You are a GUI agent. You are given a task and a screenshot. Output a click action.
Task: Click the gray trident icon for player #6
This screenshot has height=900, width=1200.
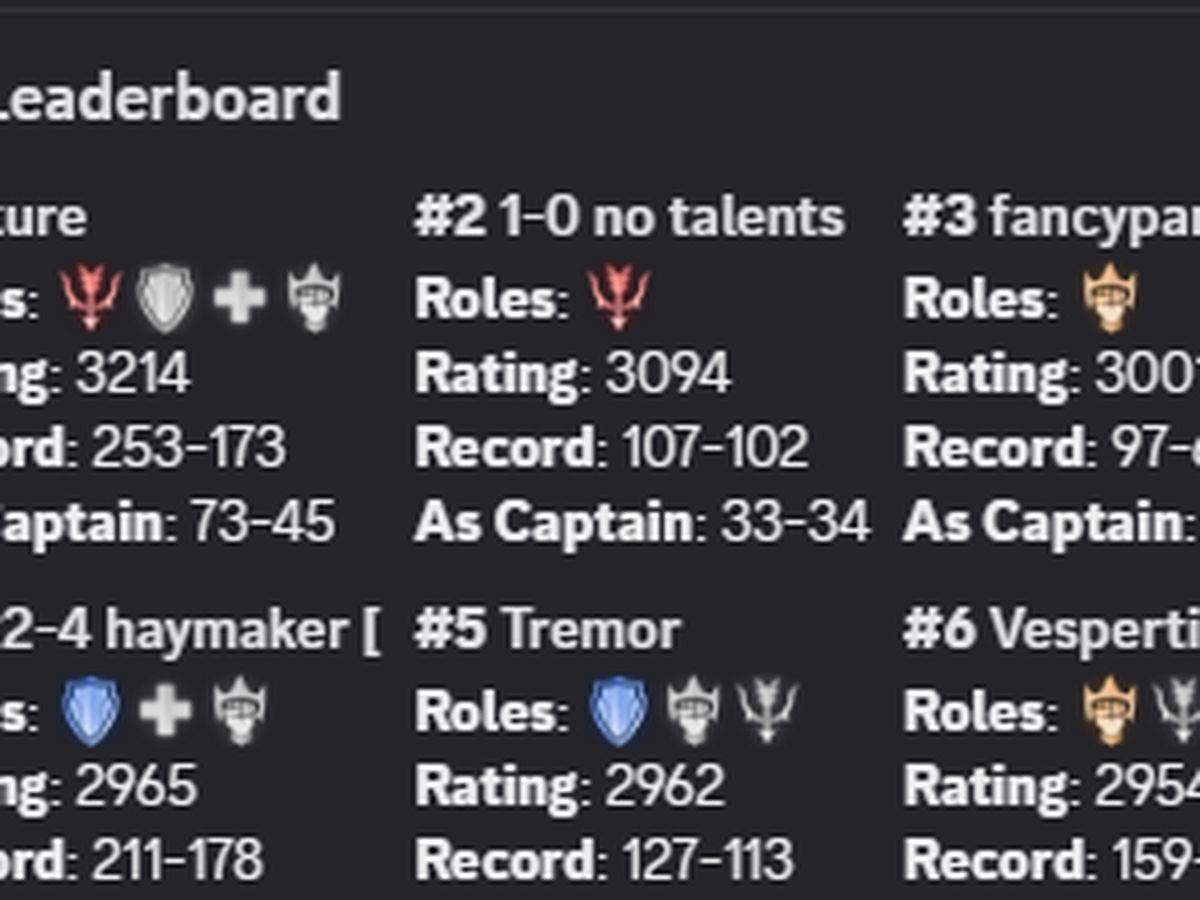(1180, 711)
